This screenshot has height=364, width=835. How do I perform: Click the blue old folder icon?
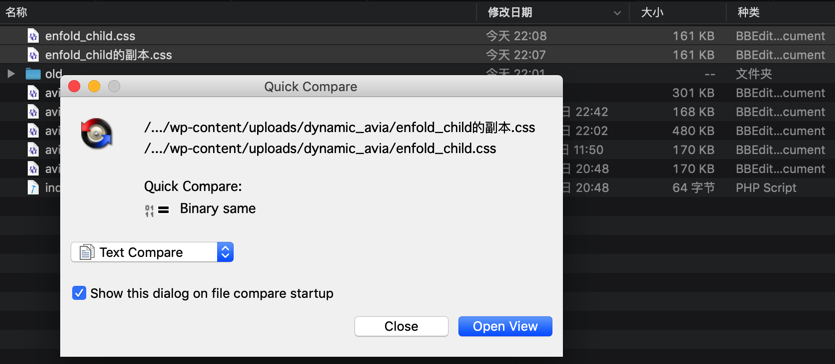click(x=33, y=74)
